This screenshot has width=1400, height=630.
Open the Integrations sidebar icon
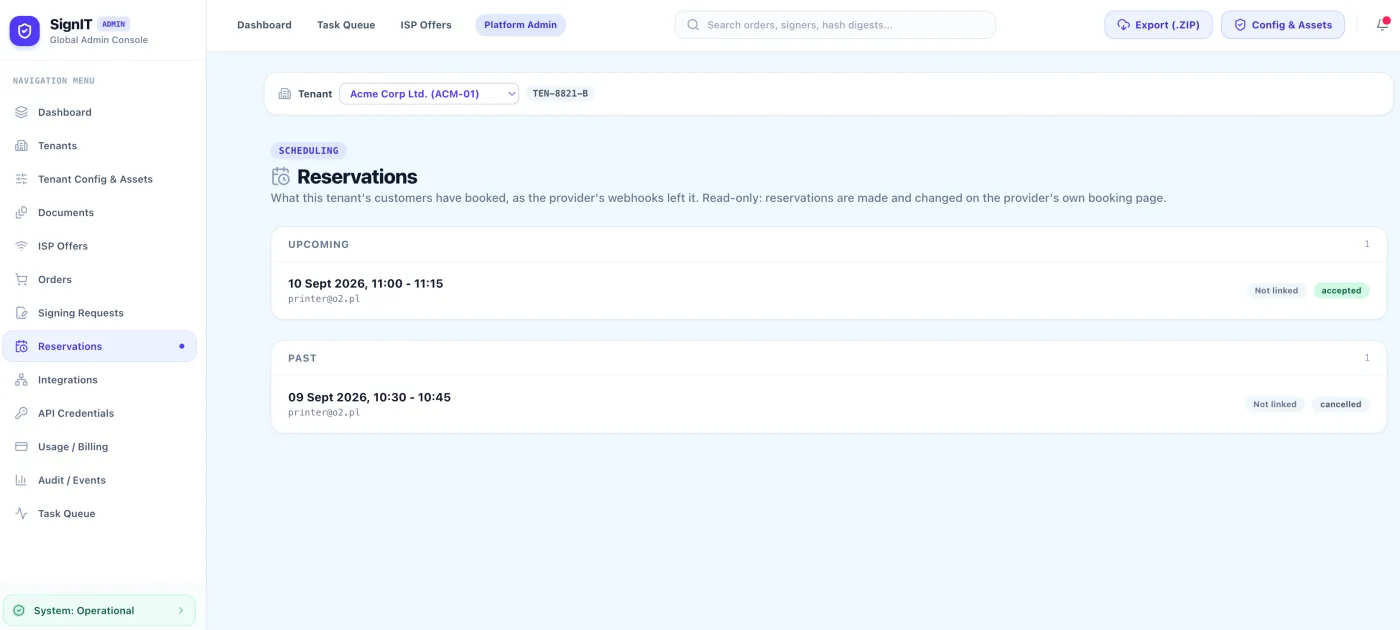(x=21, y=380)
